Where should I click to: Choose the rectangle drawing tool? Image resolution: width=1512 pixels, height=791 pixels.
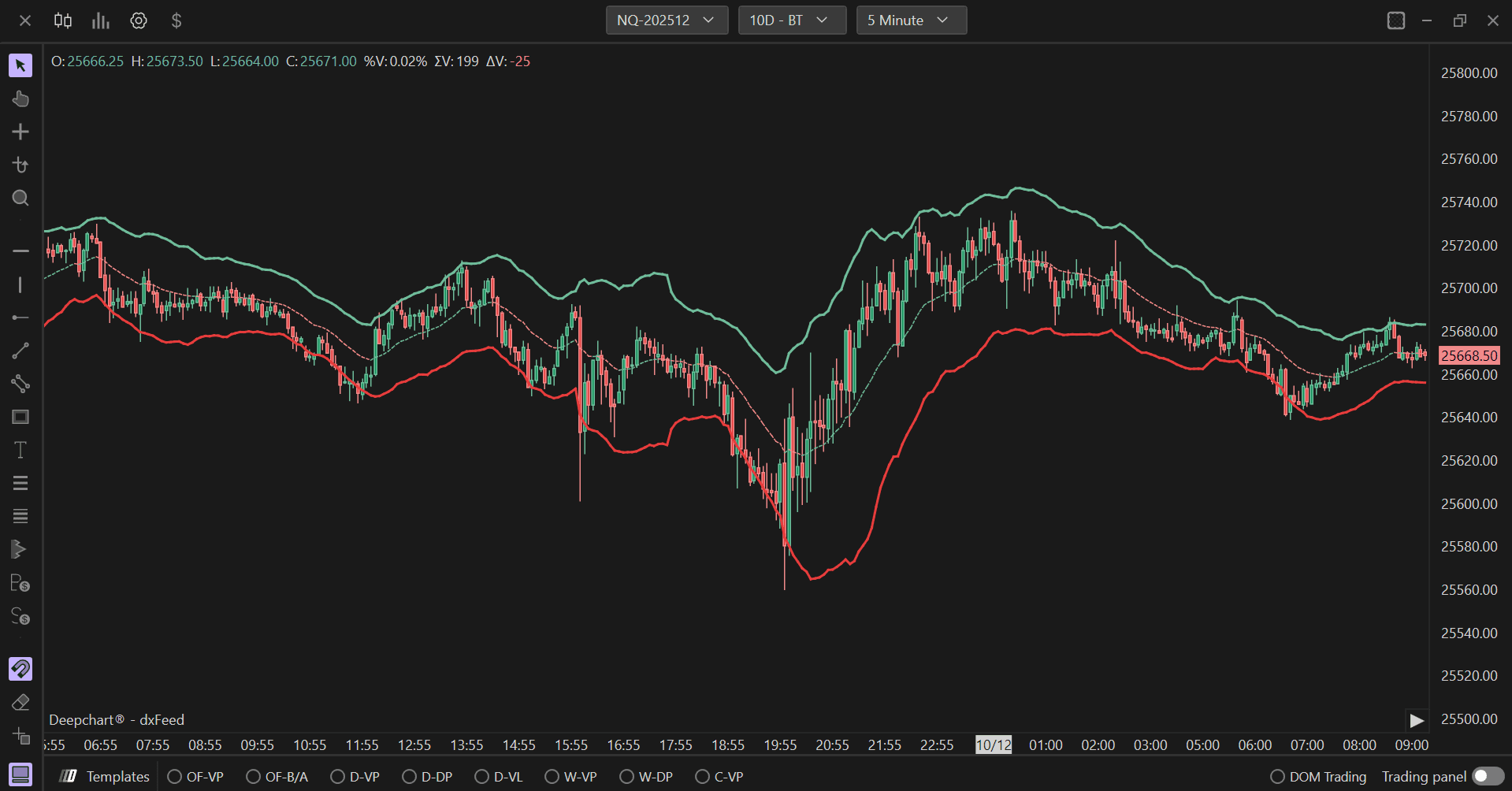click(20, 417)
